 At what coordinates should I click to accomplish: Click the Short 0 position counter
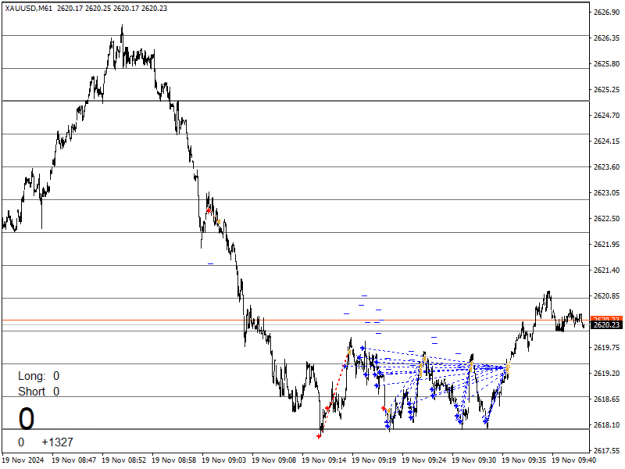(39, 392)
